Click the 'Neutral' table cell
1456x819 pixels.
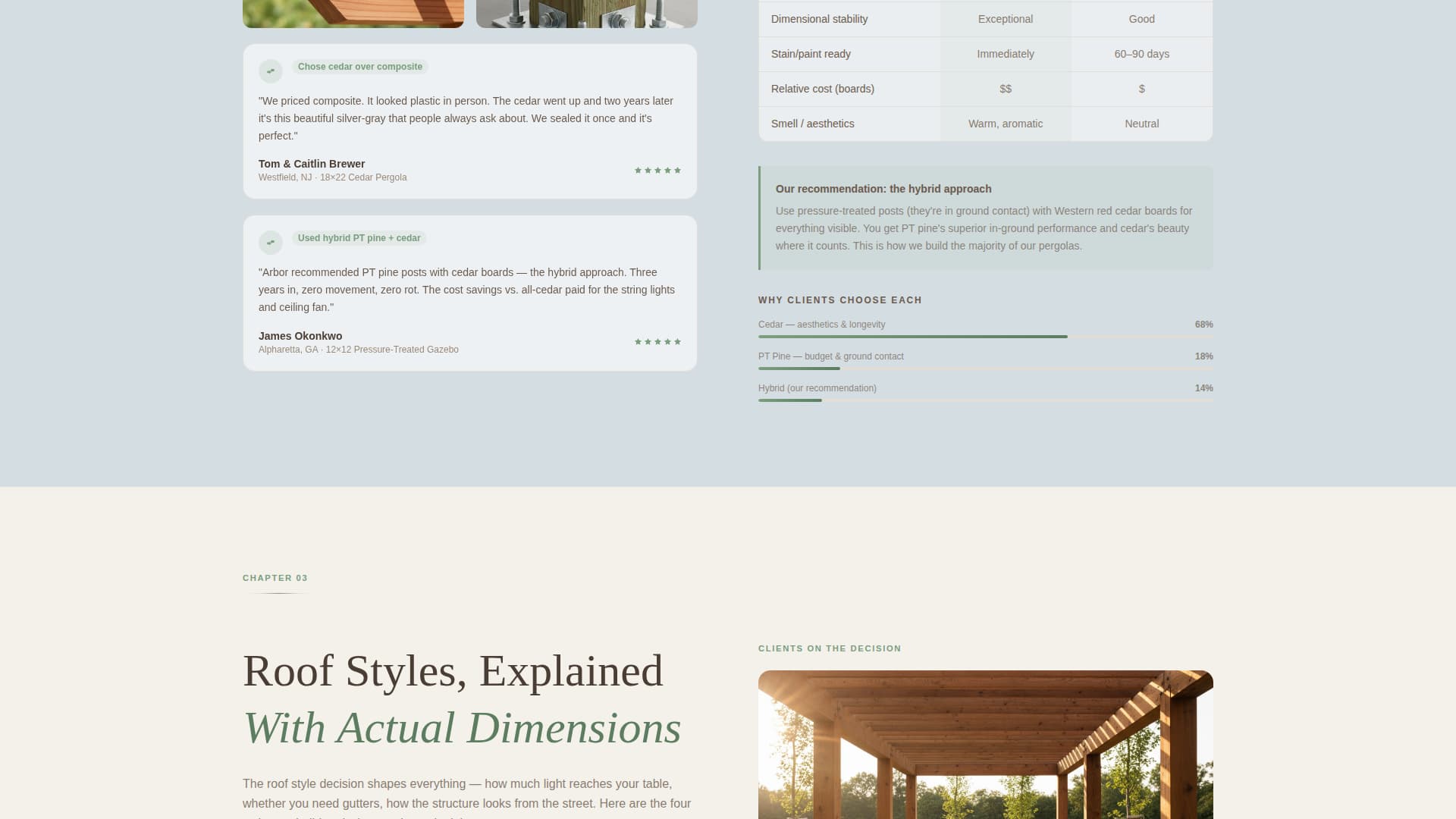pyautogui.click(x=1142, y=124)
